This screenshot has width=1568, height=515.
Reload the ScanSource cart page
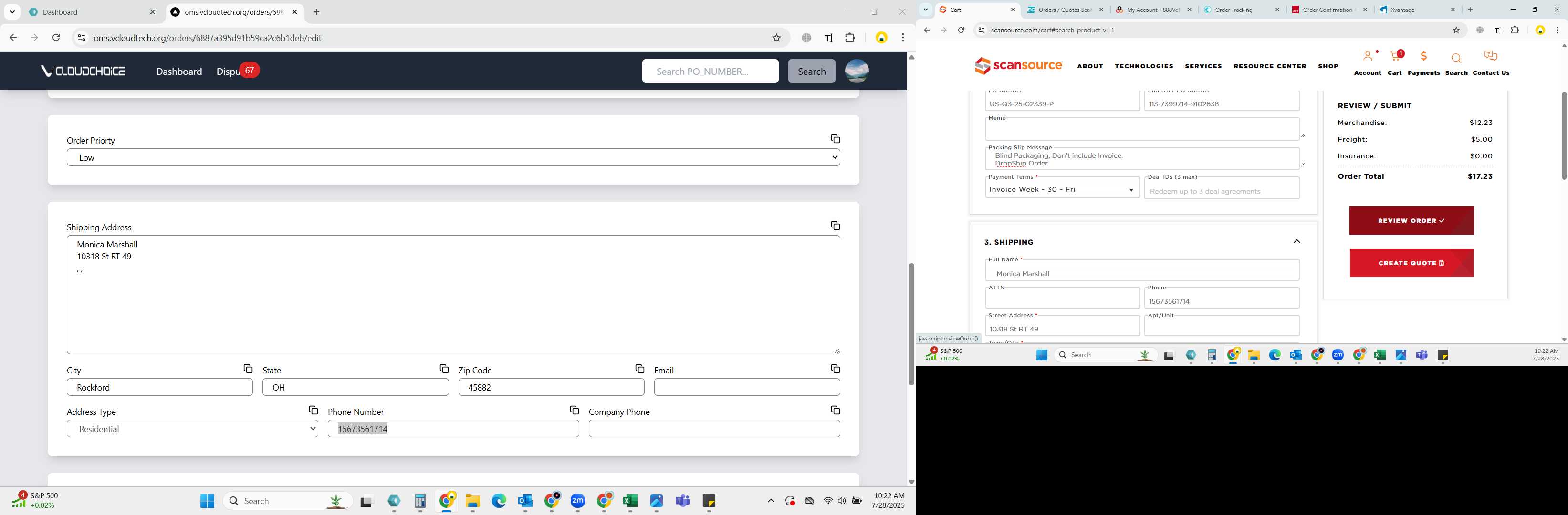click(961, 30)
